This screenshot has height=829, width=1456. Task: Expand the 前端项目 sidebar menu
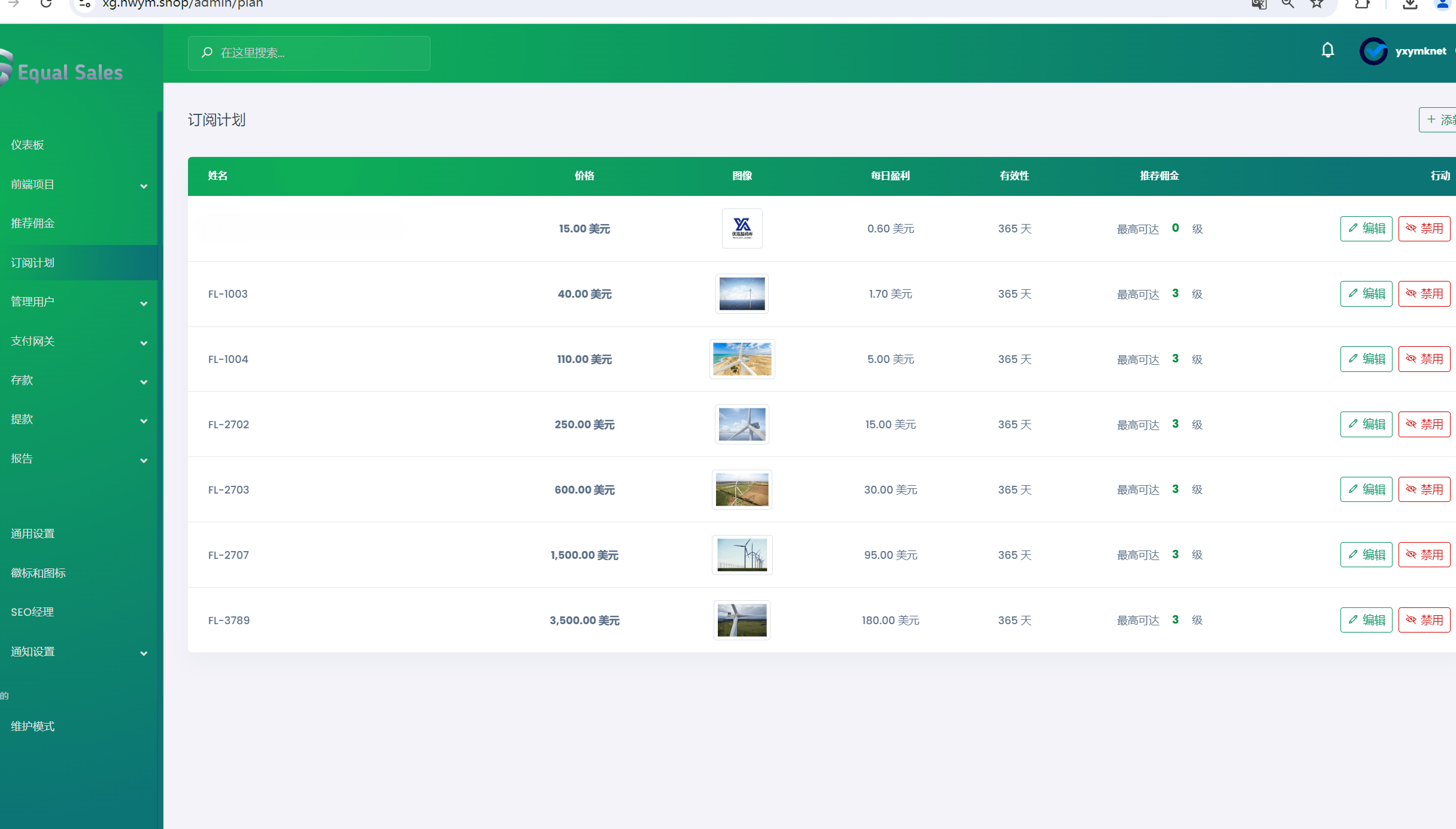(x=78, y=185)
